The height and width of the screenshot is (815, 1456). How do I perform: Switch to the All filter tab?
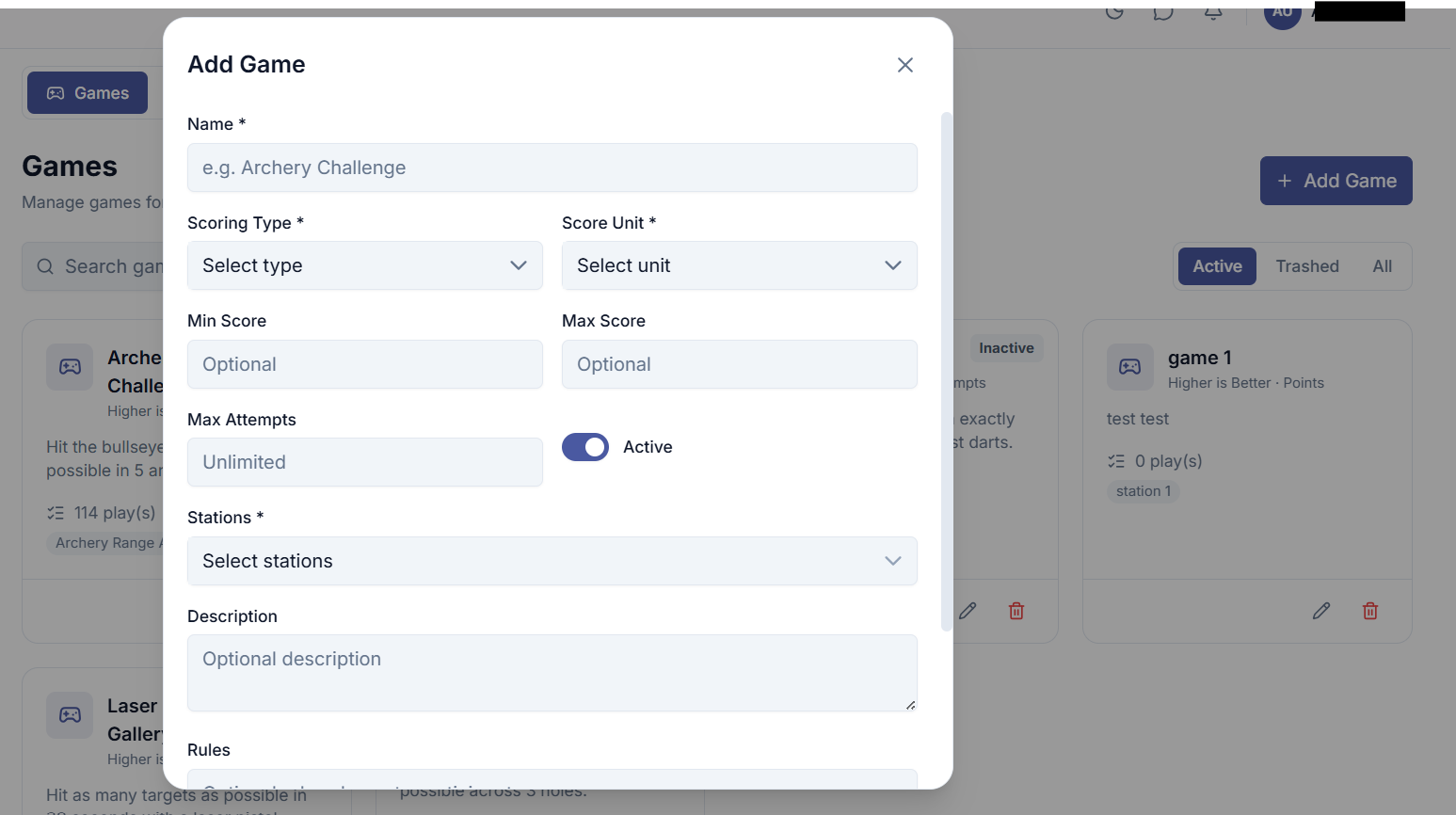[1382, 266]
